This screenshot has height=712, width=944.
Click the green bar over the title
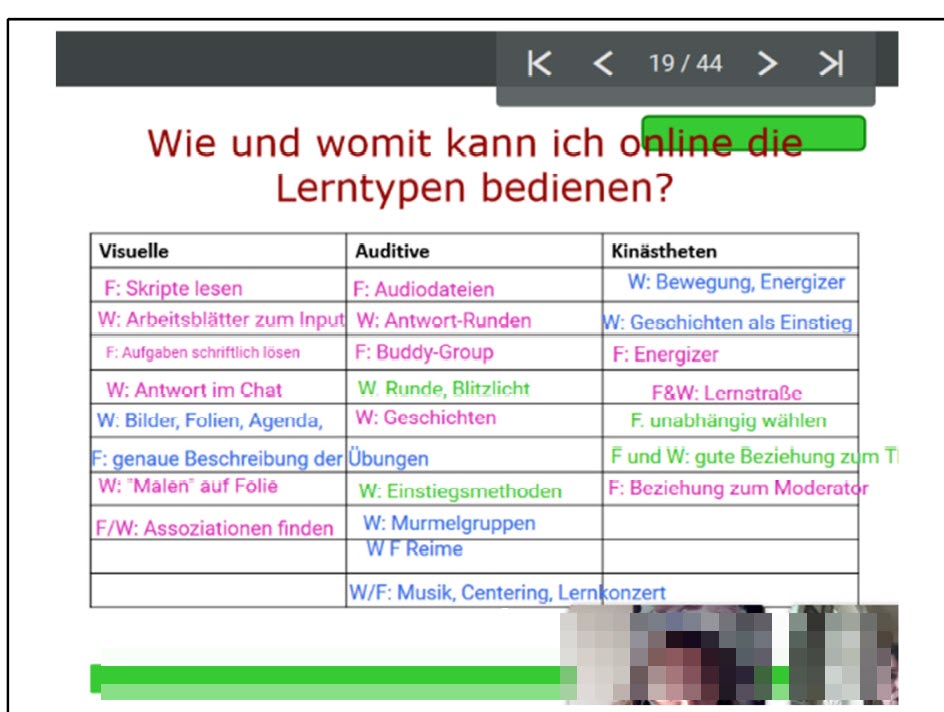[x=754, y=133]
